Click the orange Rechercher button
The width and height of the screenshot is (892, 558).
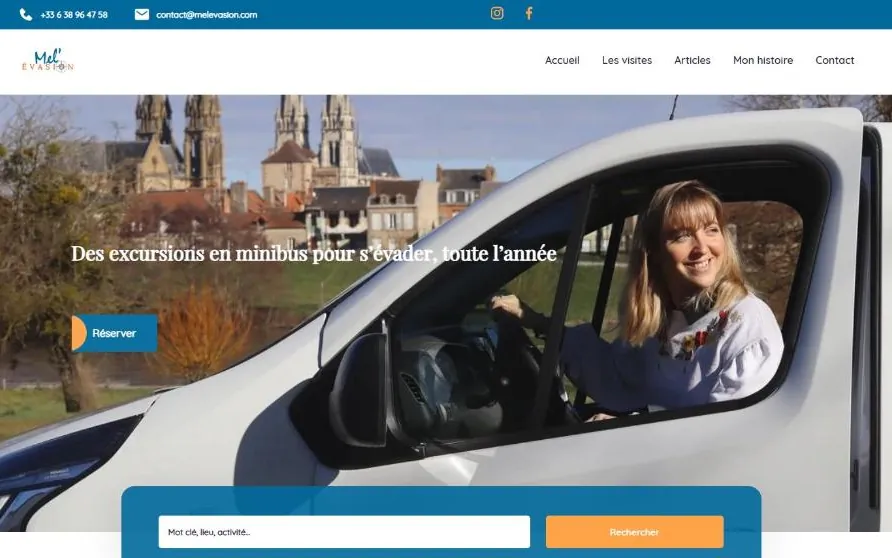point(634,532)
